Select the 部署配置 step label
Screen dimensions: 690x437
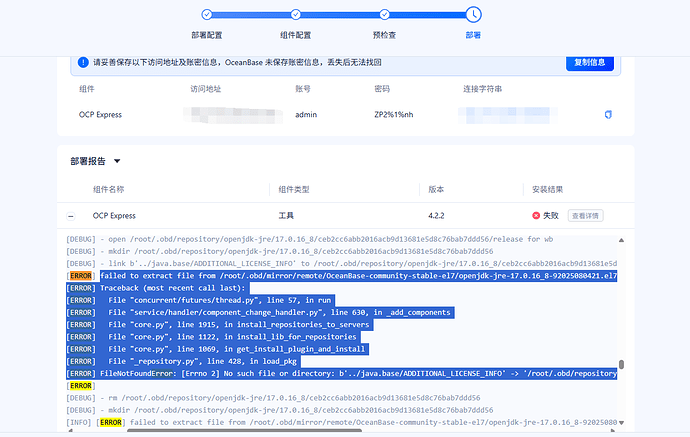tap(207, 34)
